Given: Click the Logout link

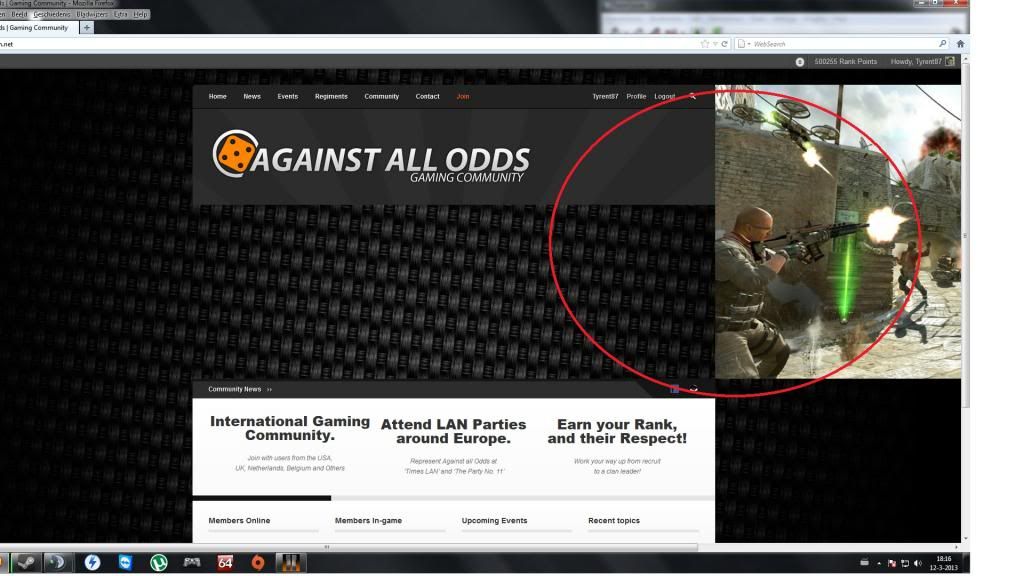Looking at the screenshot, I should [x=664, y=96].
